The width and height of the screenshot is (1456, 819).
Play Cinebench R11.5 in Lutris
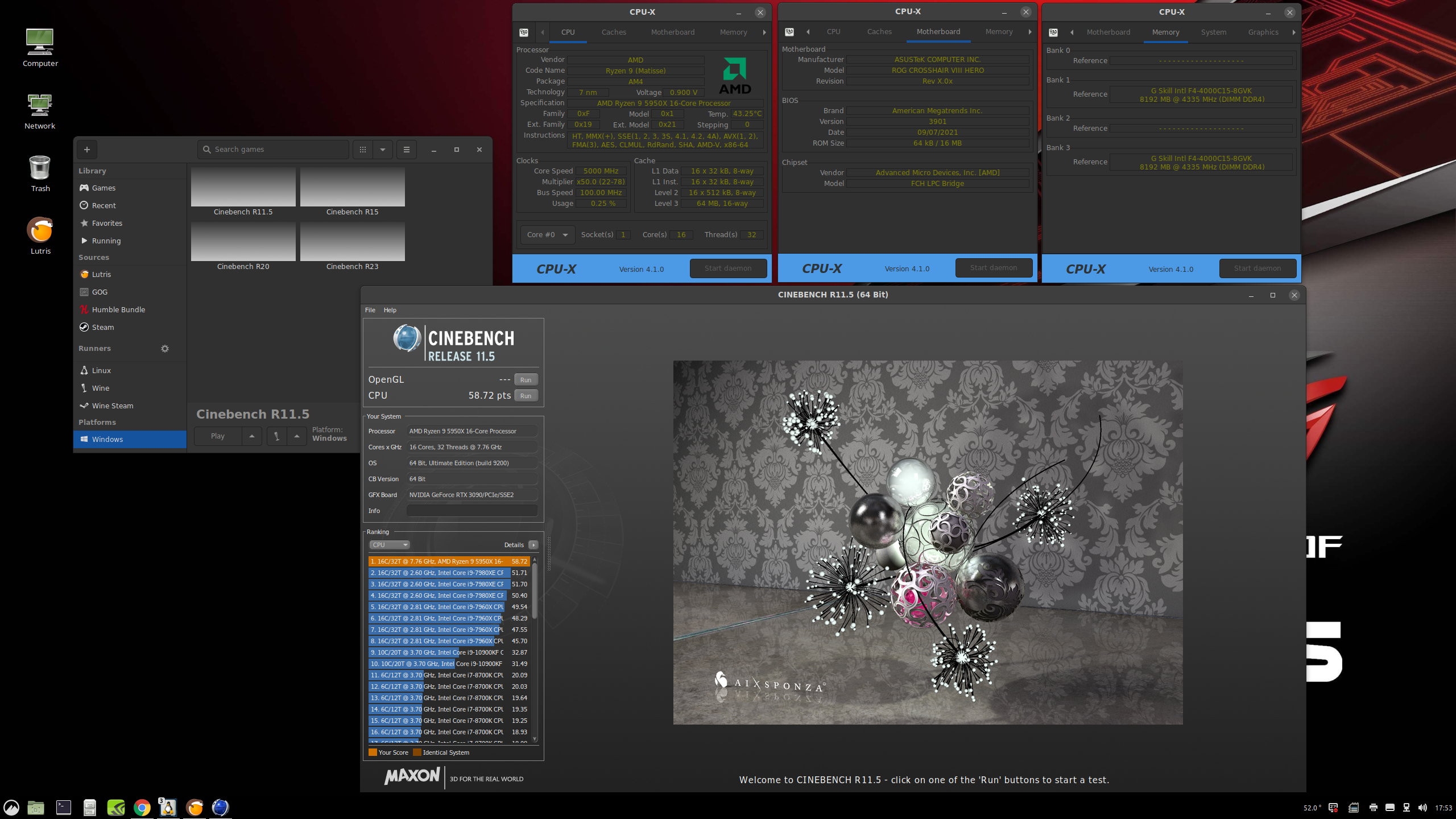pyautogui.click(x=218, y=436)
